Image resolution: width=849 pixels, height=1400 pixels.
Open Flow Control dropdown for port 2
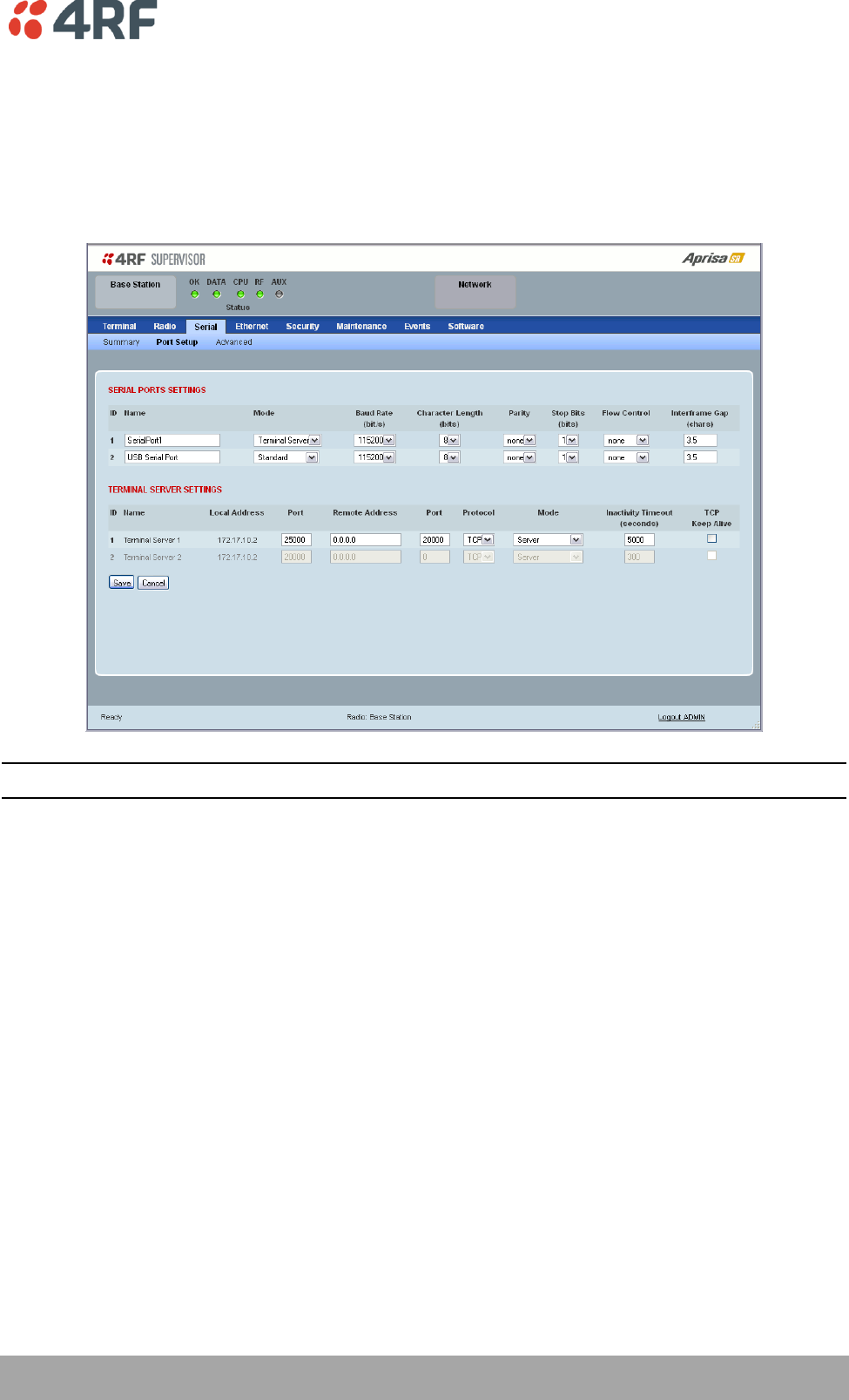626,457
